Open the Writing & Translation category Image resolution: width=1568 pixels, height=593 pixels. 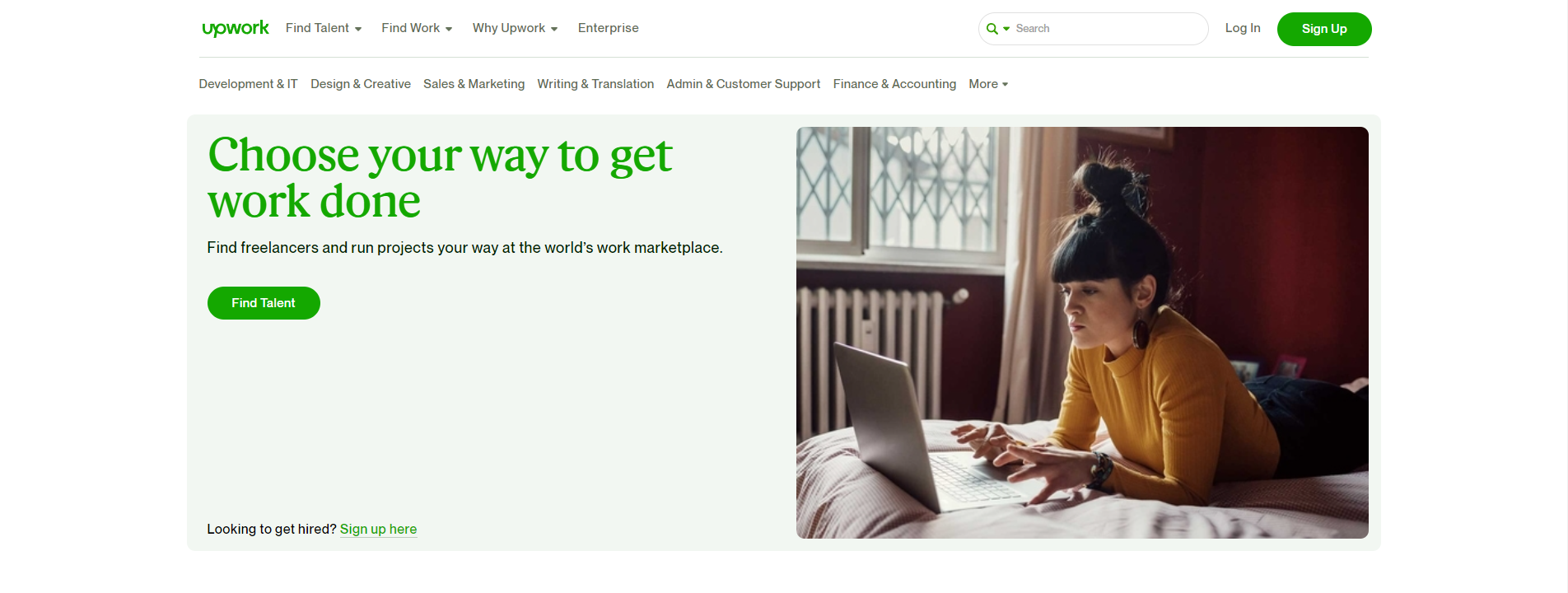point(595,84)
